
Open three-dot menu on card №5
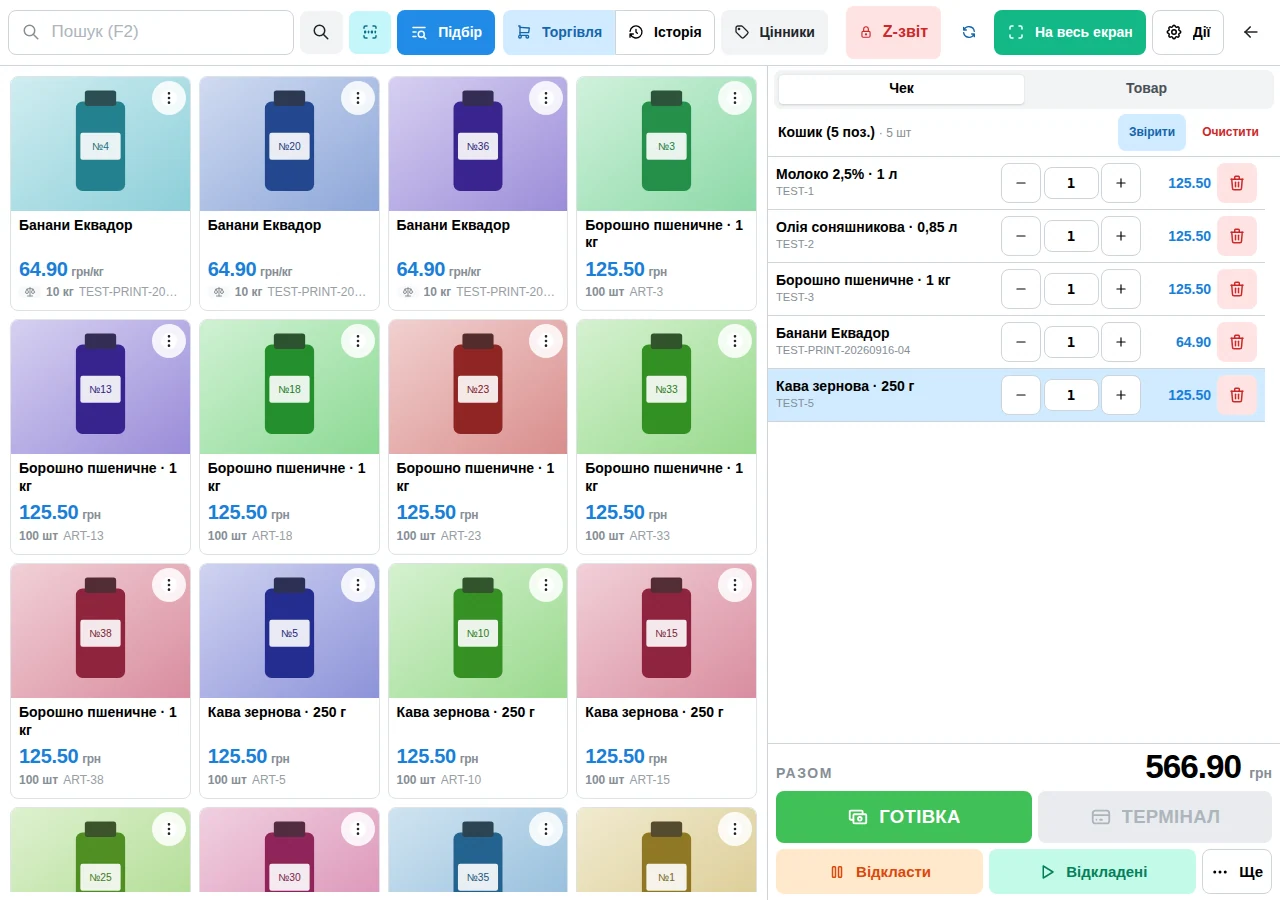coord(358,585)
